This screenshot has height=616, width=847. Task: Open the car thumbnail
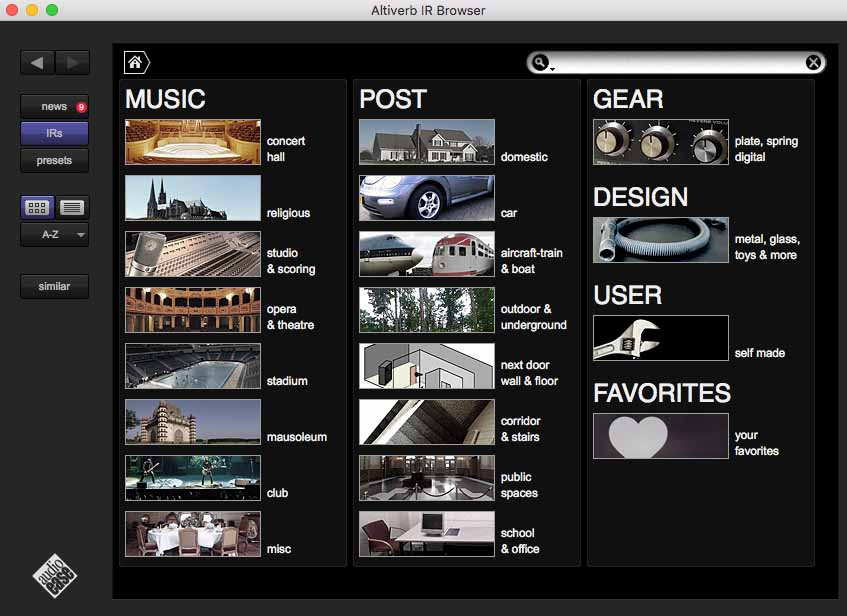tap(427, 198)
